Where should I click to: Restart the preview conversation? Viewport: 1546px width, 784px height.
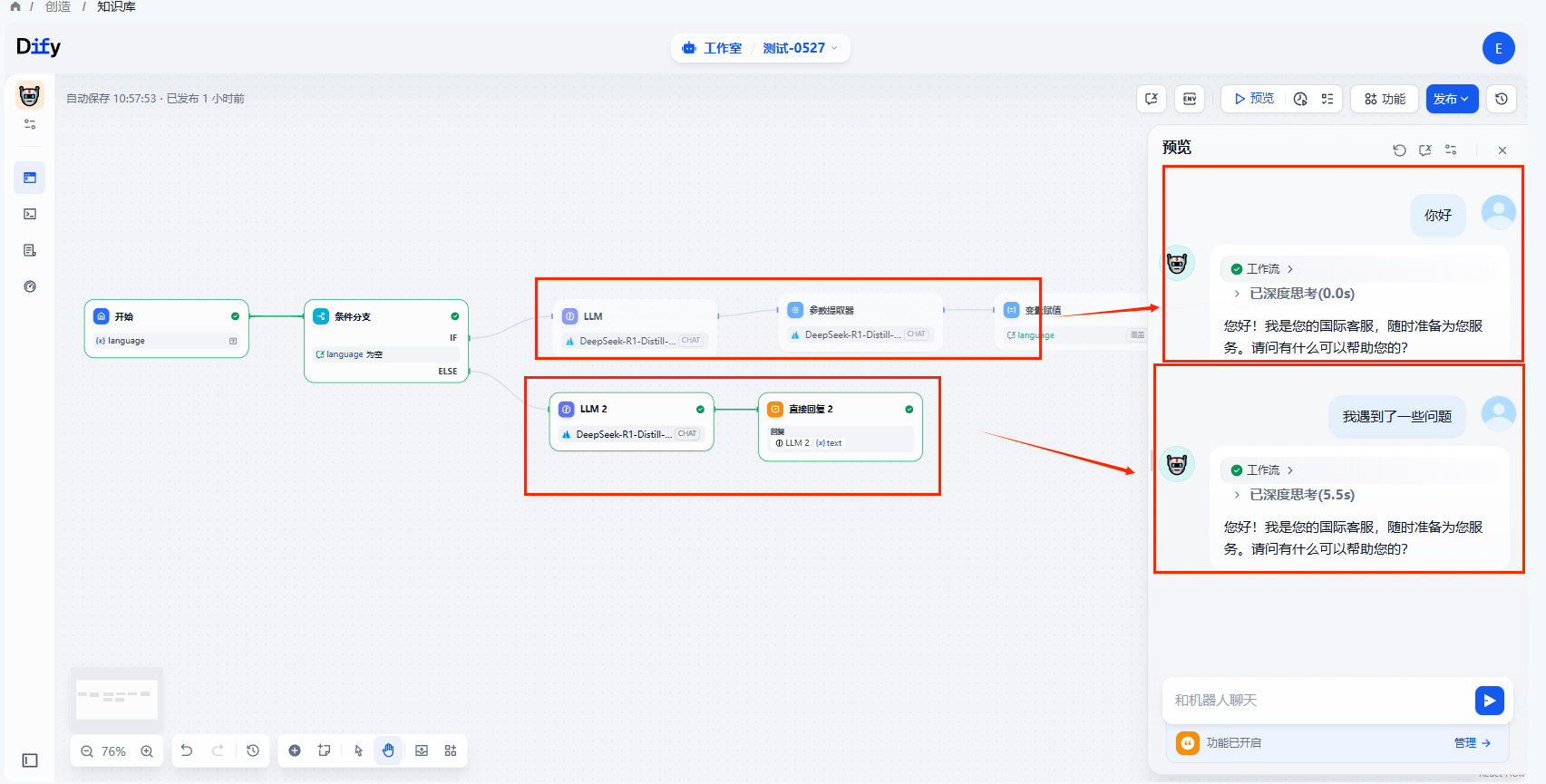[x=1399, y=150]
